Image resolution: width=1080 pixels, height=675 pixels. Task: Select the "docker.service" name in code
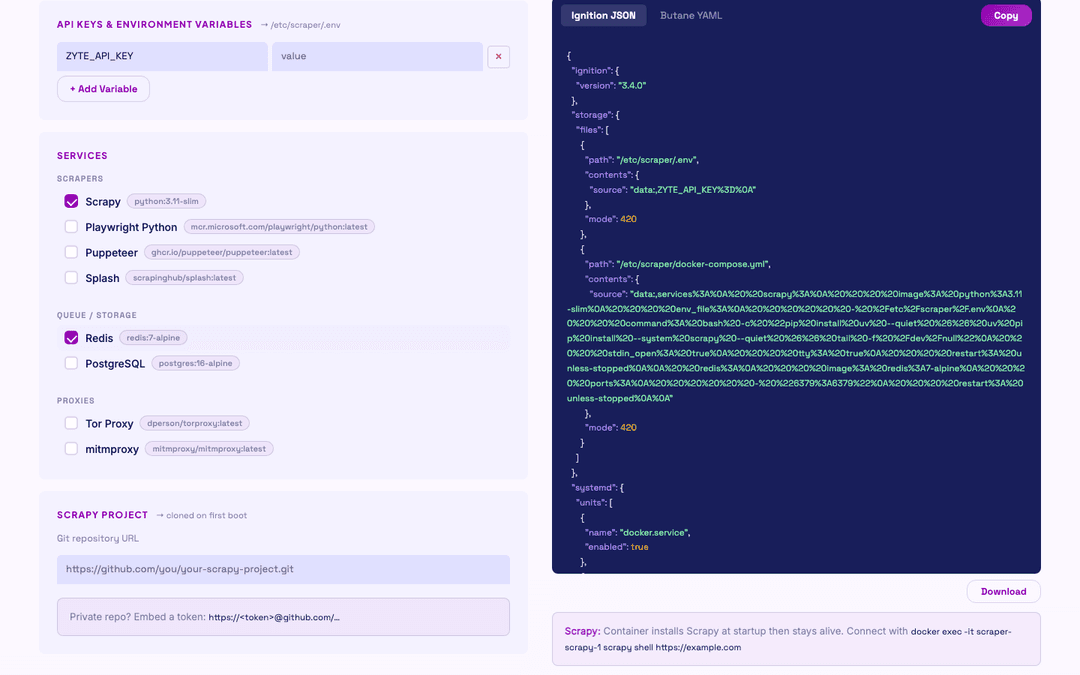click(x=655, y=532)
